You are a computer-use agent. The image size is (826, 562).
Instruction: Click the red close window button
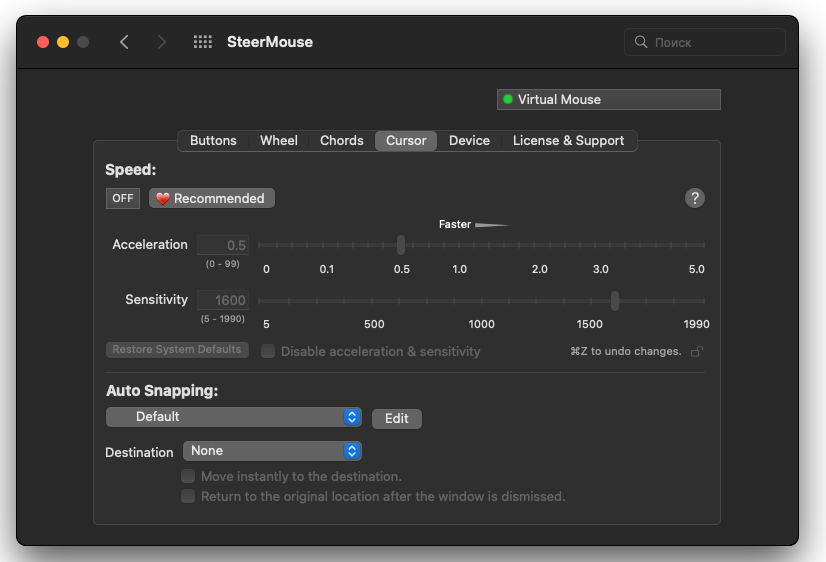click(x=43, y=42)
